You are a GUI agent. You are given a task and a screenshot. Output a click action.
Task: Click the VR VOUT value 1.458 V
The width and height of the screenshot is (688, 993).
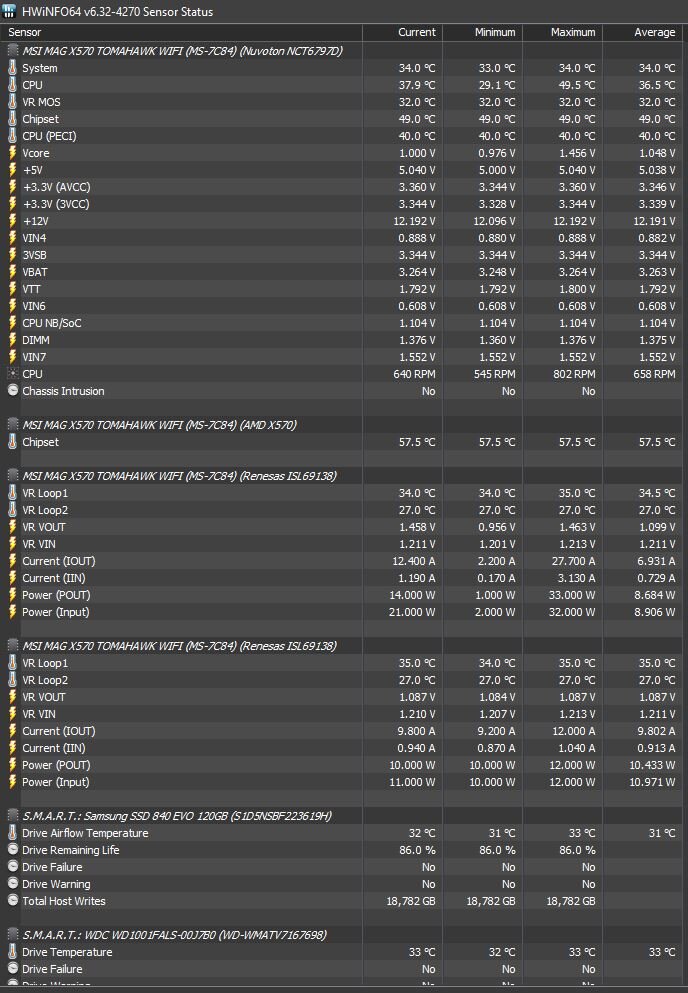pos(417,527)
